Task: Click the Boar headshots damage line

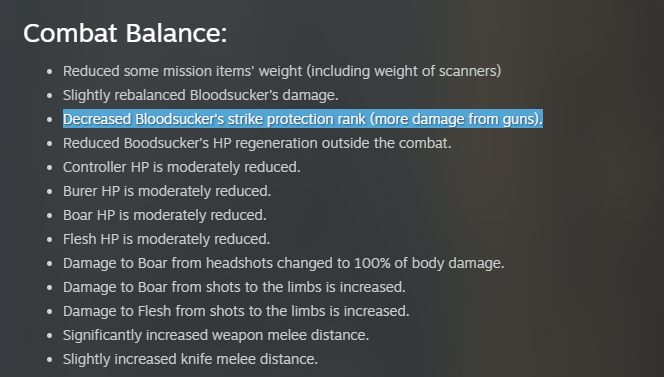Action: pyautogui.click(x=284, y=263)
